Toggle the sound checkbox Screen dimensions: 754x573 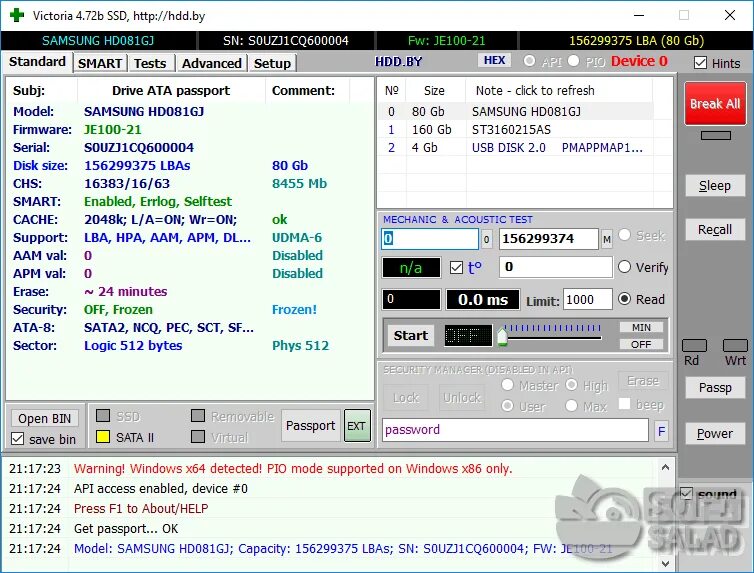coord(686,493)
